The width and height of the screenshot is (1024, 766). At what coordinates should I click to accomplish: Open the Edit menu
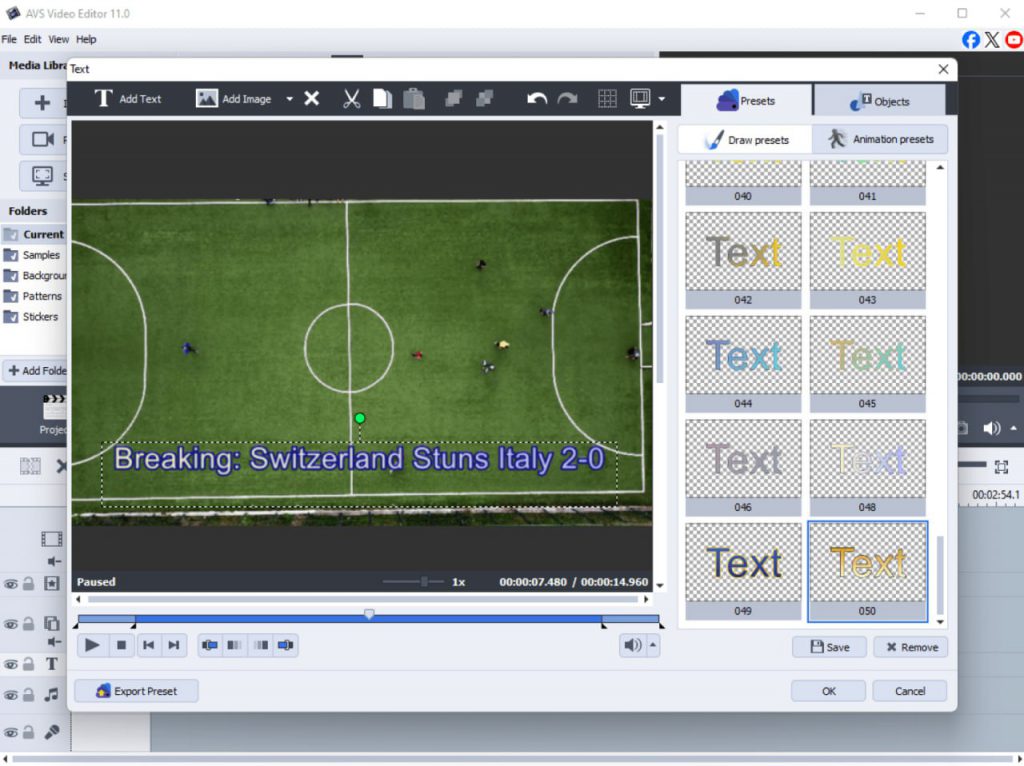pos(32,39)
